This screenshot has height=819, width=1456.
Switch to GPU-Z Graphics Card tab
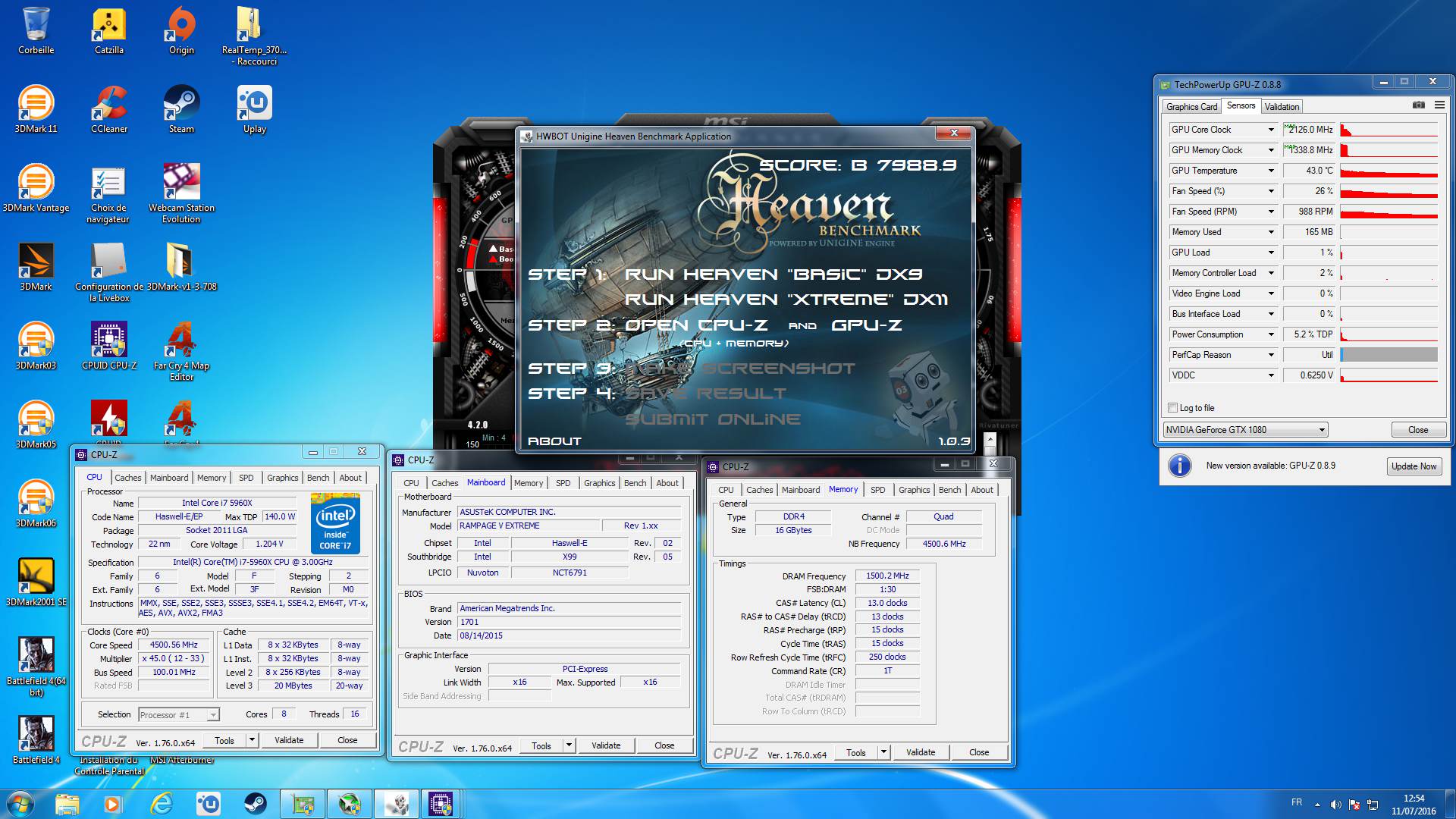coord(1191,106)
